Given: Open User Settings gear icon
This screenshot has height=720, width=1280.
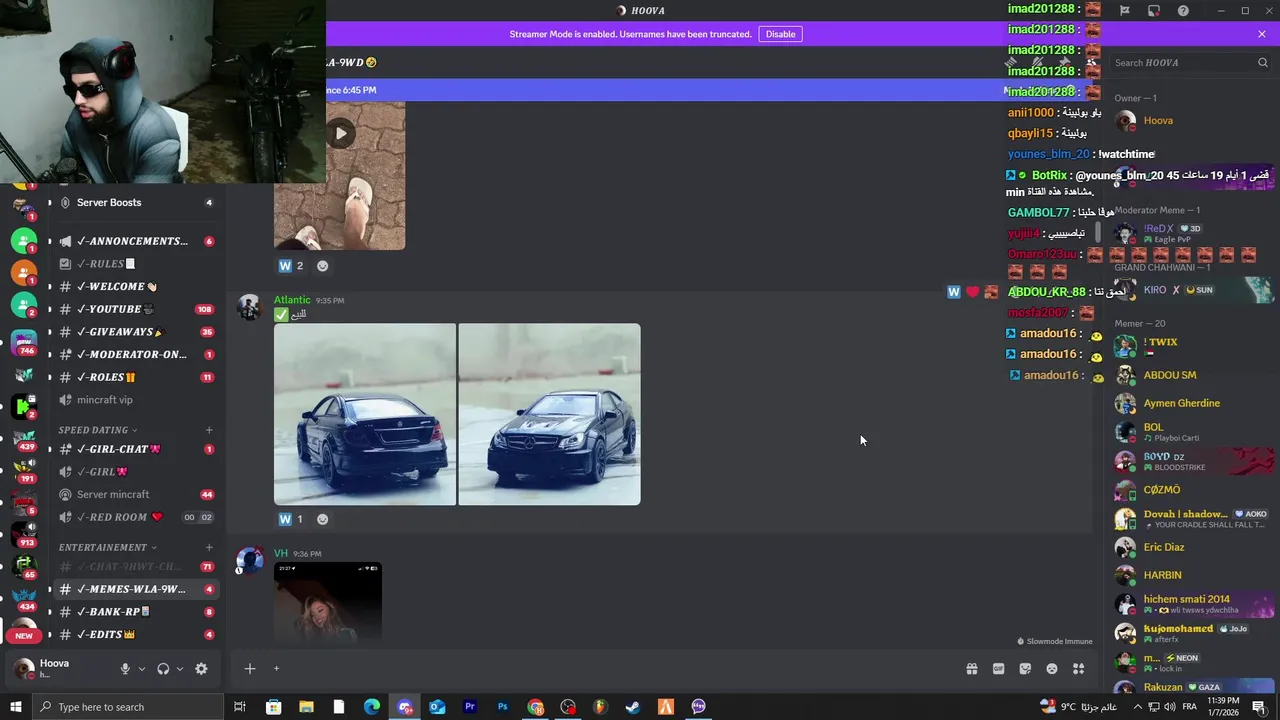Looking at the screenshot, I should [201, 669].
